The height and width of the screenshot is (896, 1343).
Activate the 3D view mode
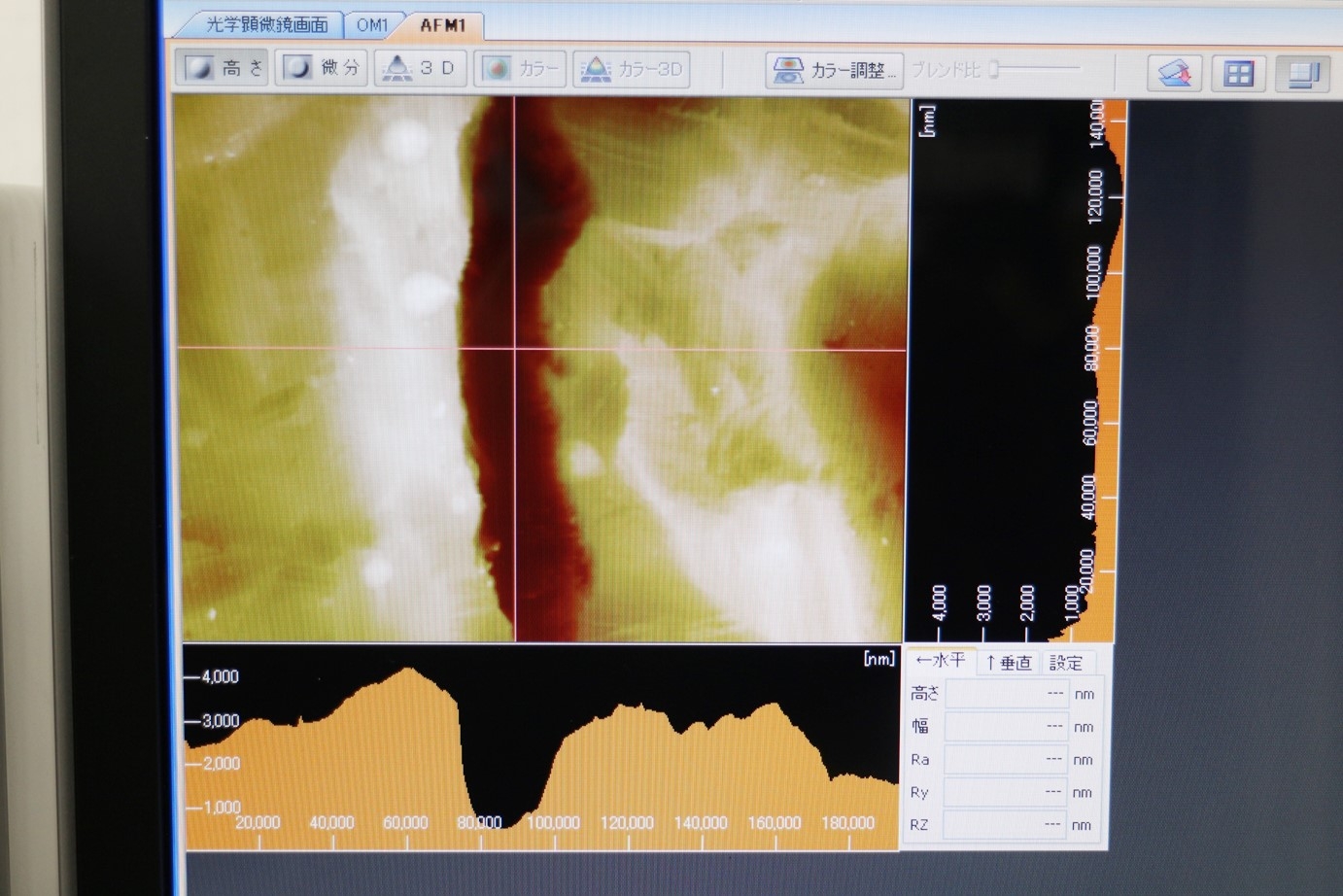click(x=421, y=68)
